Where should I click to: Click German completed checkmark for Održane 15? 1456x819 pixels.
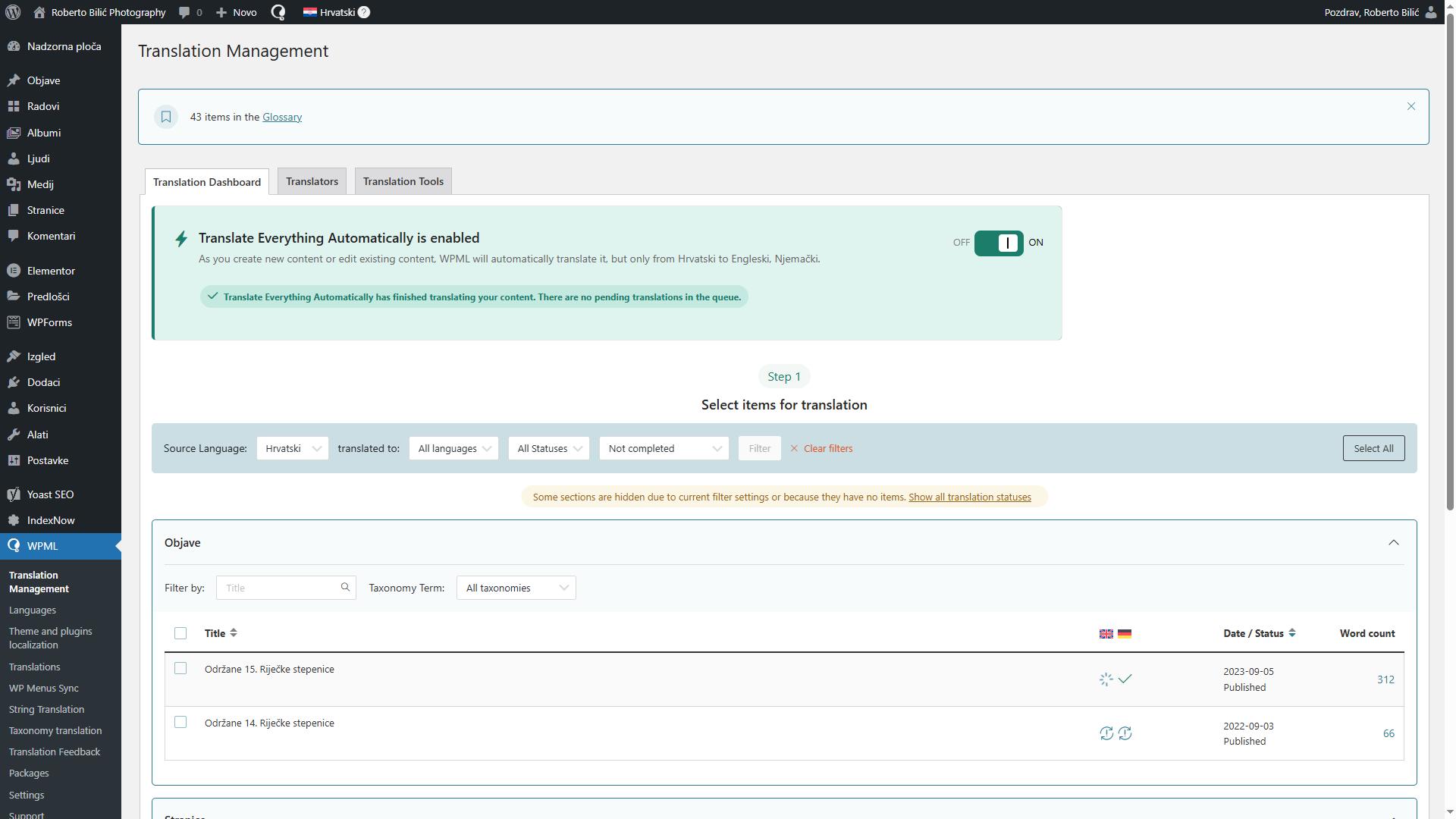pos(1125,679)
